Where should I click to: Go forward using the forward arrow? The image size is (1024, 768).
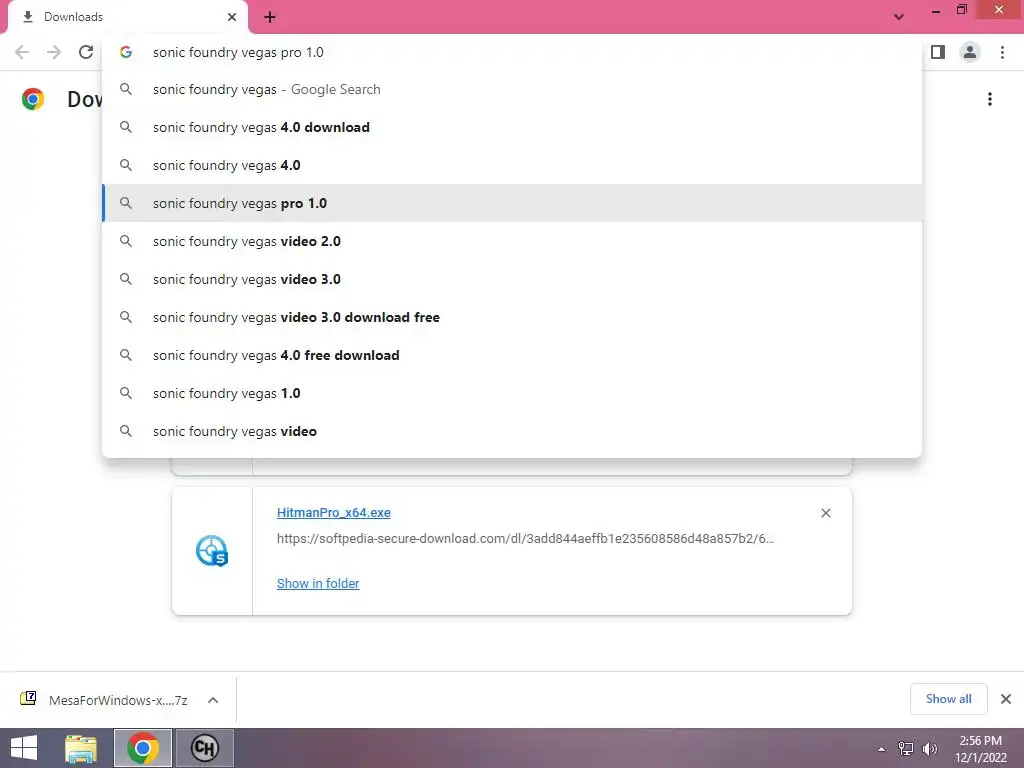point(54,52)
